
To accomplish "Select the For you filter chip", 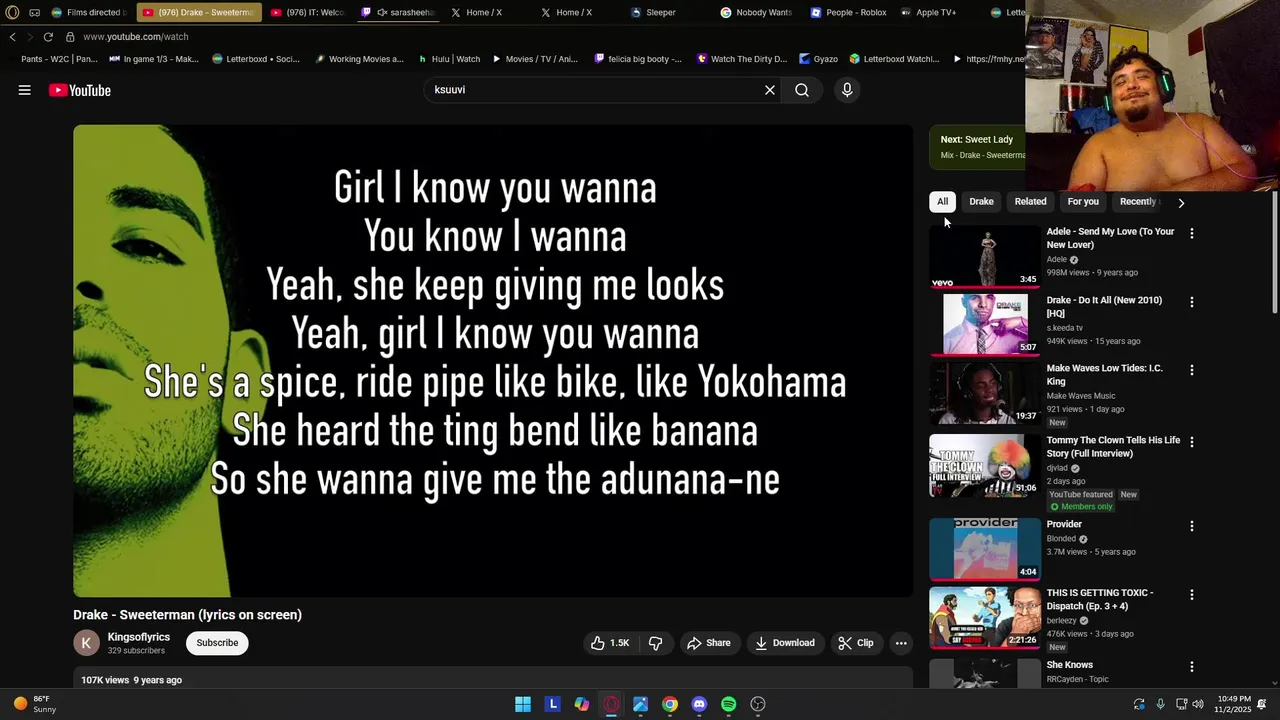I will point(1083,202).
